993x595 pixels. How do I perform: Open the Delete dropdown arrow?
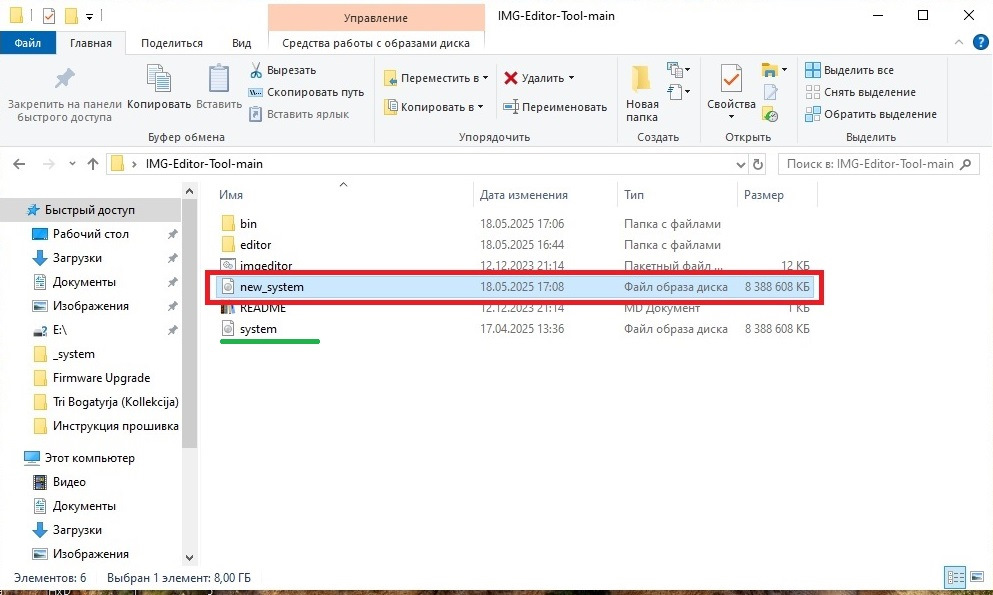click(x=571, y=78)
